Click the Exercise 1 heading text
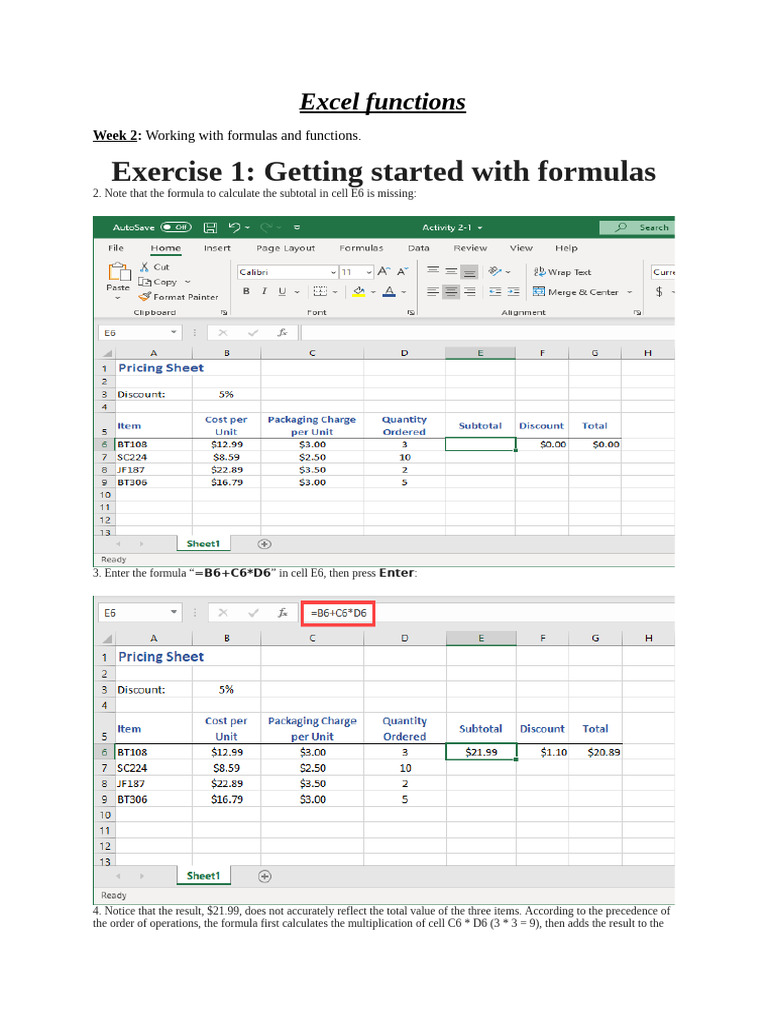Screen dimensions: 768x1024 [383, 171]
